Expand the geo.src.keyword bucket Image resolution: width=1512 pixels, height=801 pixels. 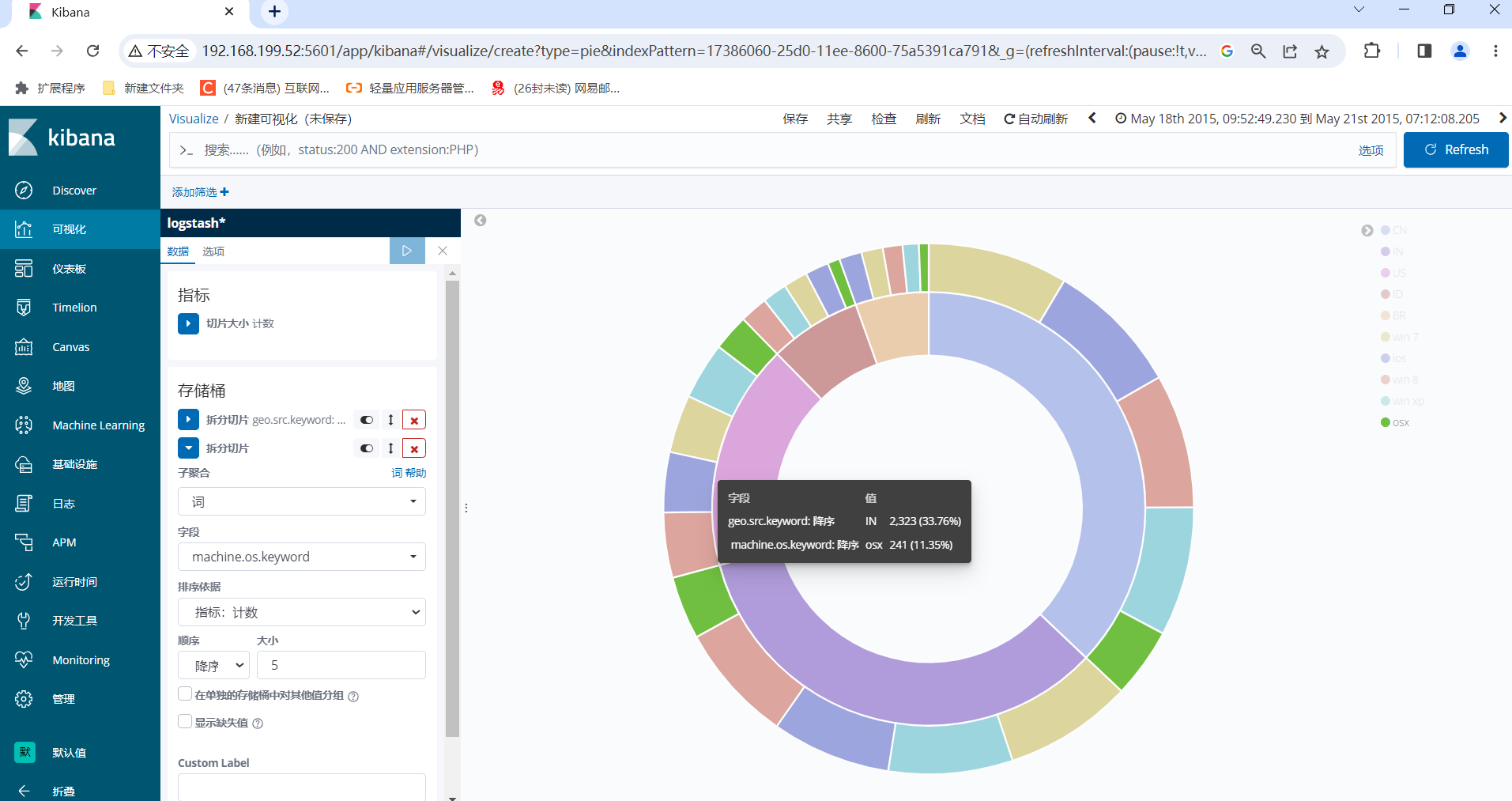(x=188, y=420)
